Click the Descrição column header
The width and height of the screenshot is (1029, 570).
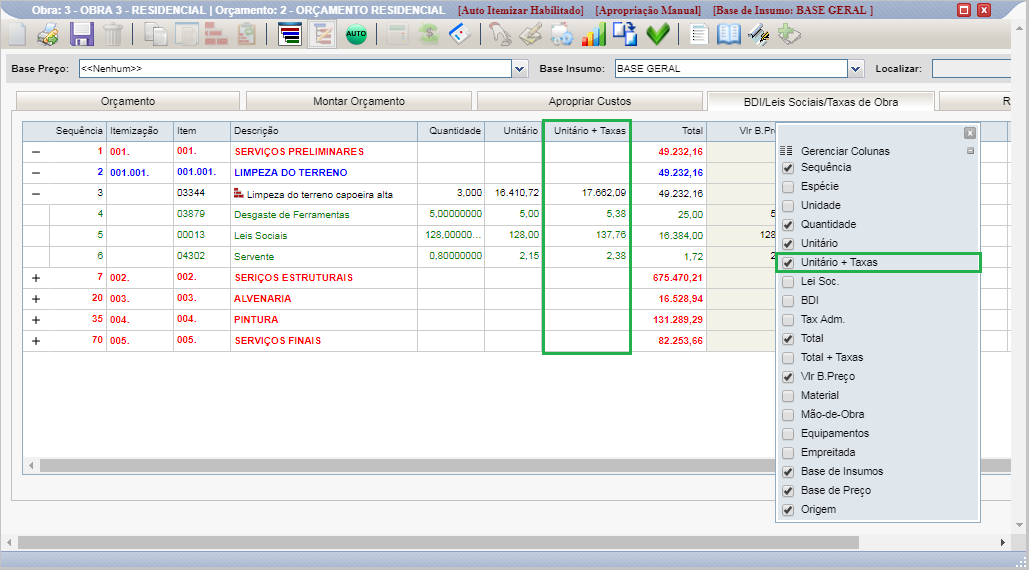324,131
